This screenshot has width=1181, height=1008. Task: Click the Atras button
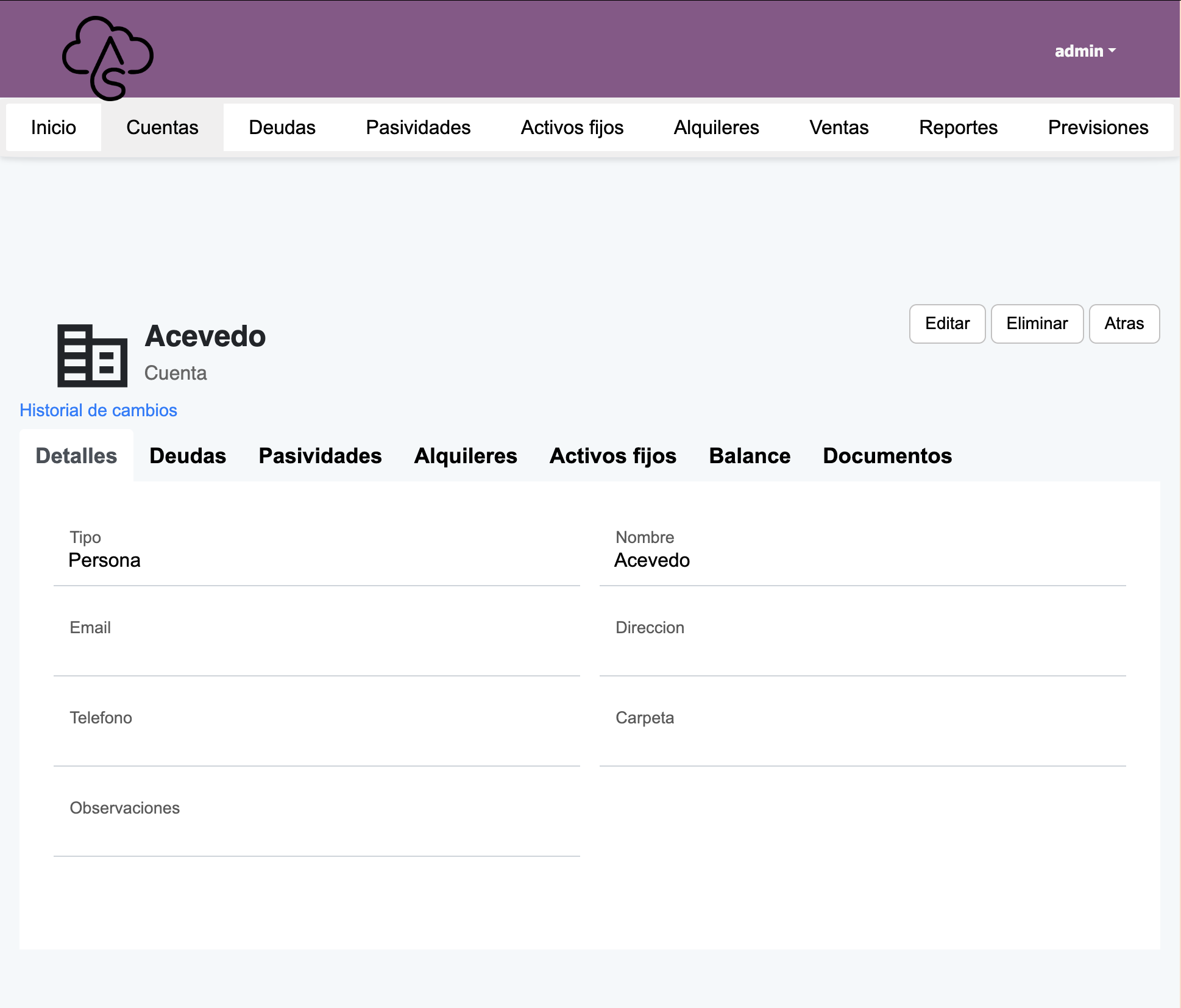[1124, 324]
